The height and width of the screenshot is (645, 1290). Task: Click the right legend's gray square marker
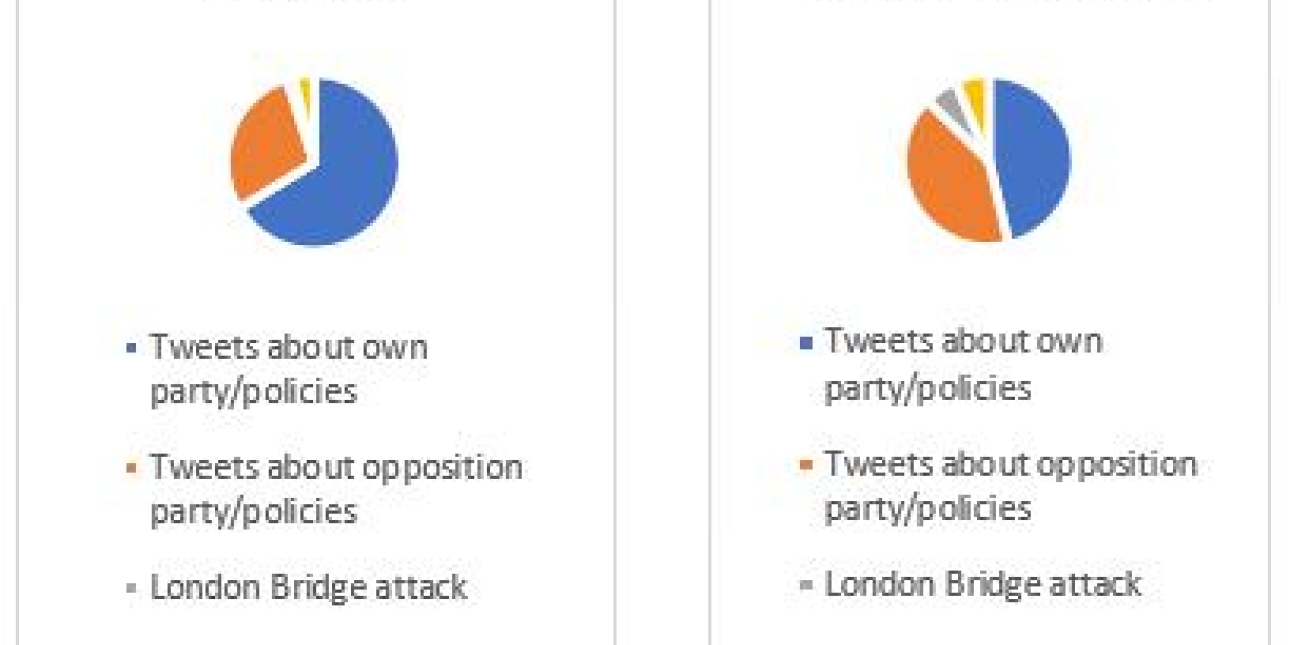tap(805, 585)
